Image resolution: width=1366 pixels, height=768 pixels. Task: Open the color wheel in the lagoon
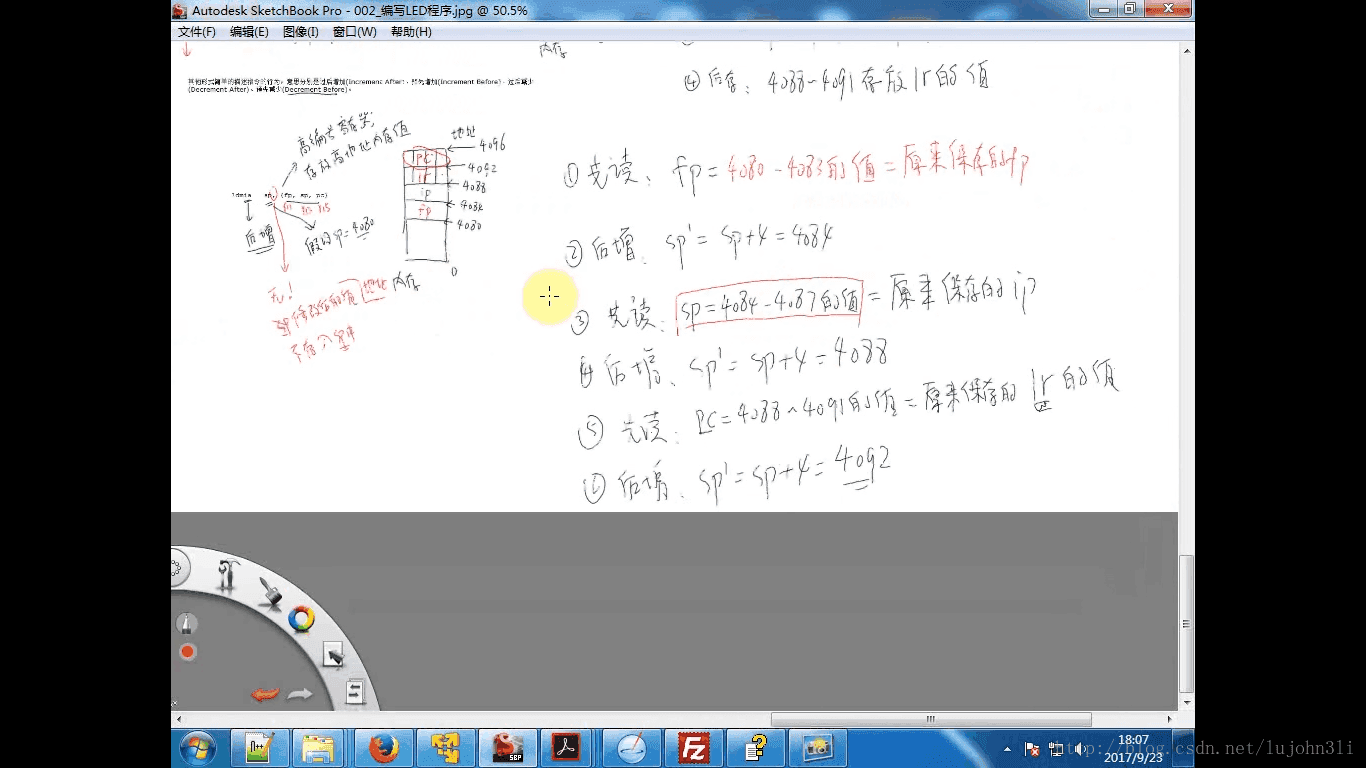(x=301, y=619)
